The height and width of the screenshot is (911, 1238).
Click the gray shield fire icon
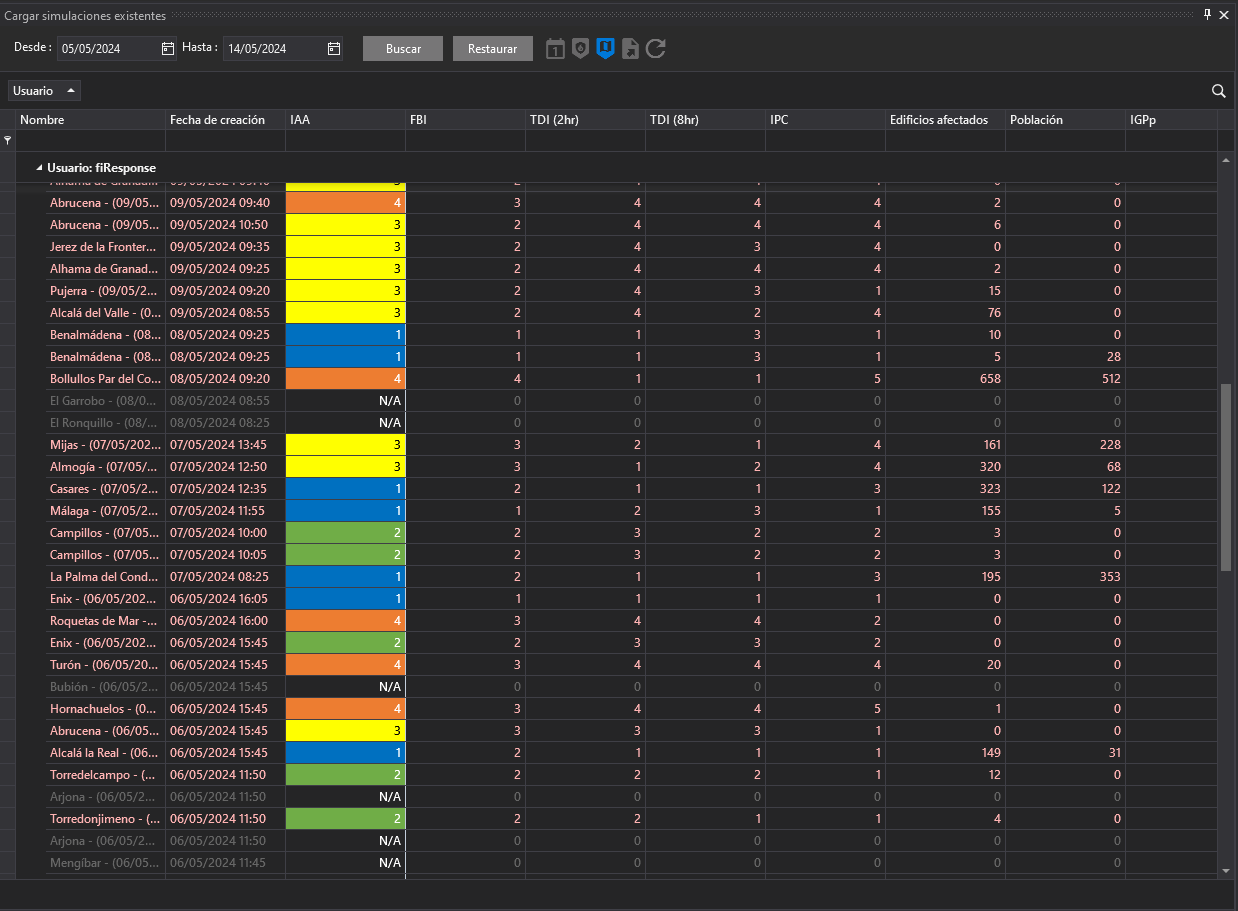(580, 49)
